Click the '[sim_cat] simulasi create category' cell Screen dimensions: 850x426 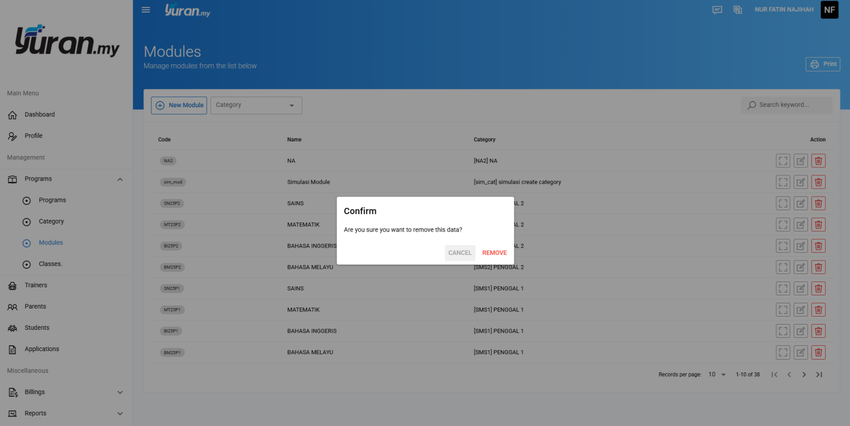517,182
